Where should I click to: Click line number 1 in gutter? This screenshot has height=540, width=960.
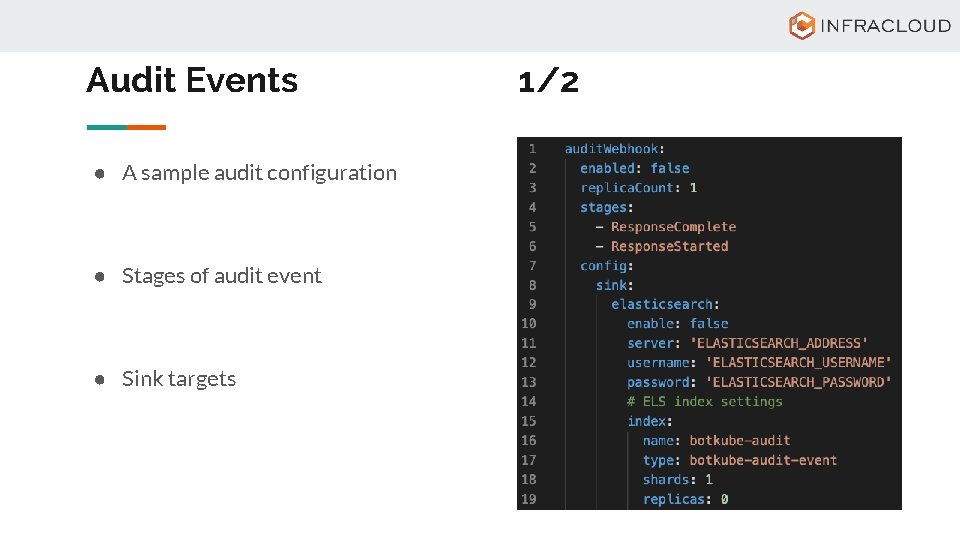(x=533, y=149)
